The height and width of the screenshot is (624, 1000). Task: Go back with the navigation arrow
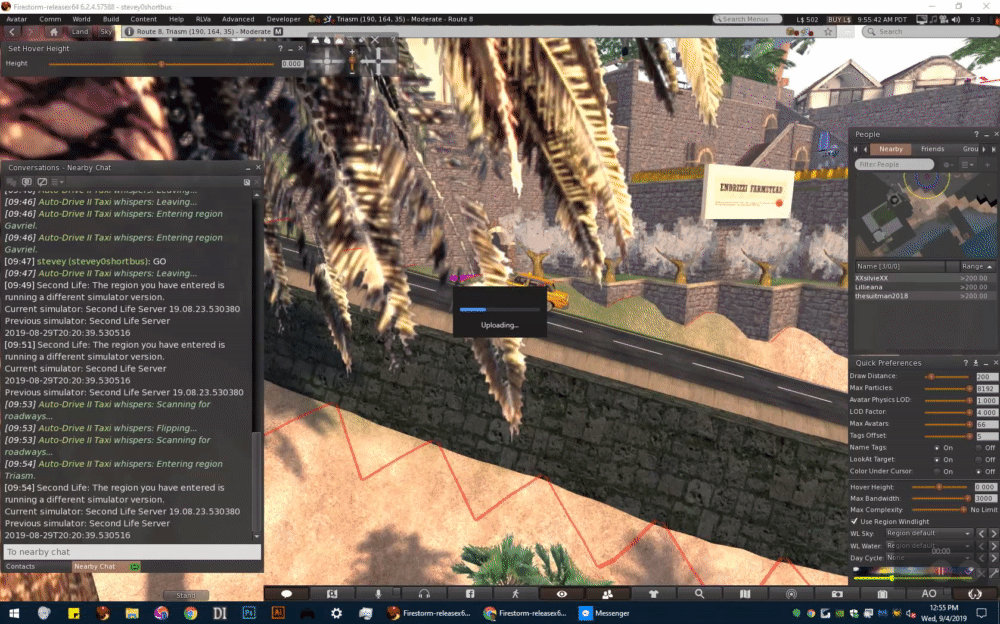pyautogui.click(x=12, y=31)
